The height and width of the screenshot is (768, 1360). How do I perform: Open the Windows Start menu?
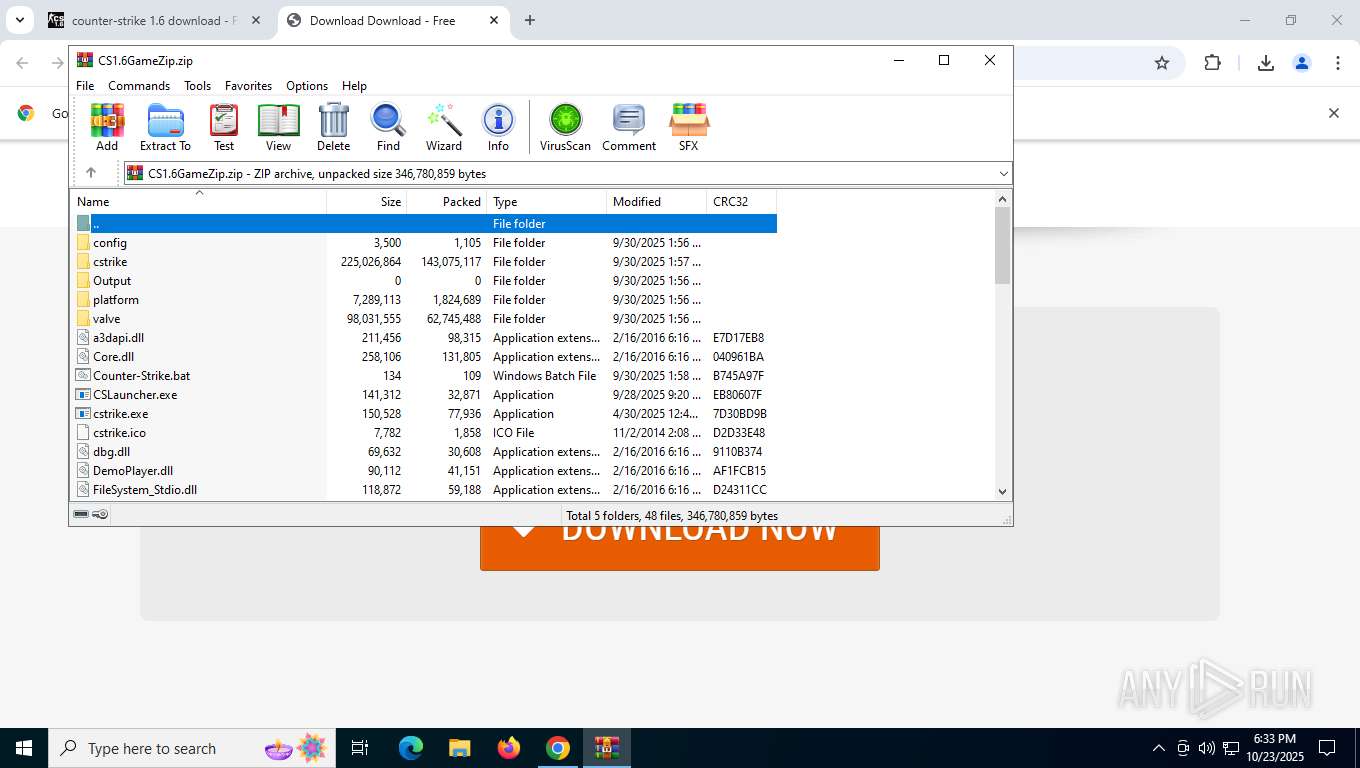[24, 748]
